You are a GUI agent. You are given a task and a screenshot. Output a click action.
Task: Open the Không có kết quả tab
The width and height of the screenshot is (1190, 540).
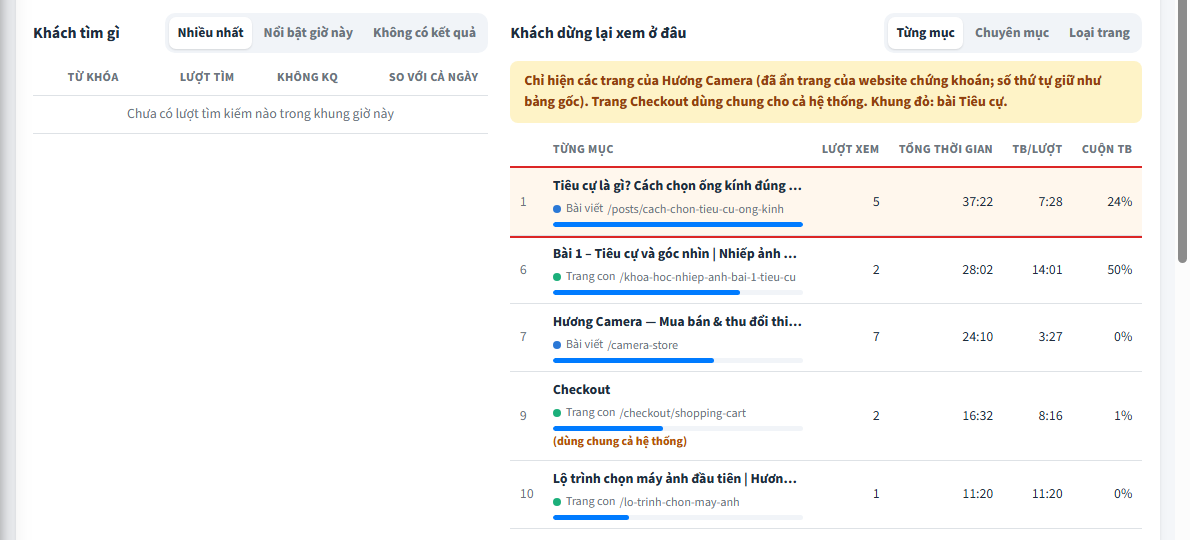click(424, 33)
